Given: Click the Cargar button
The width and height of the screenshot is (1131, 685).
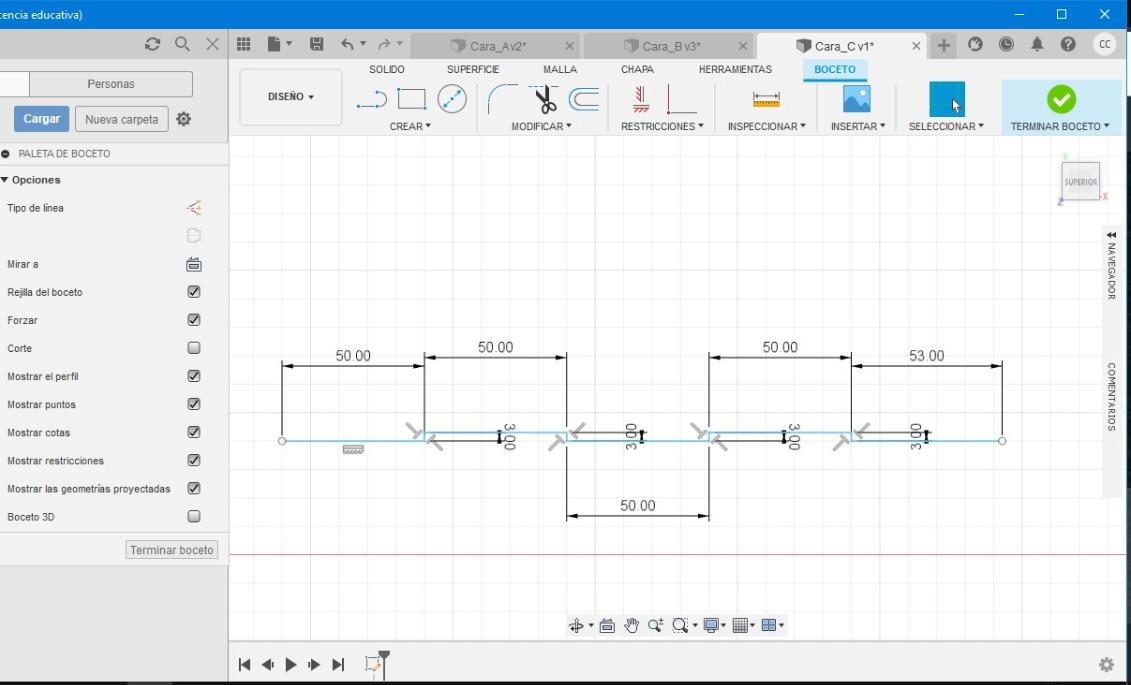Looking at the screenshot, I should click(x=42, y=119).
